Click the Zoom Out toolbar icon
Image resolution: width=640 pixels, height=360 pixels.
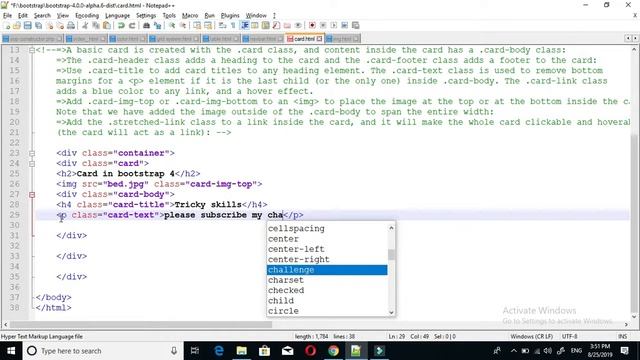182,26
